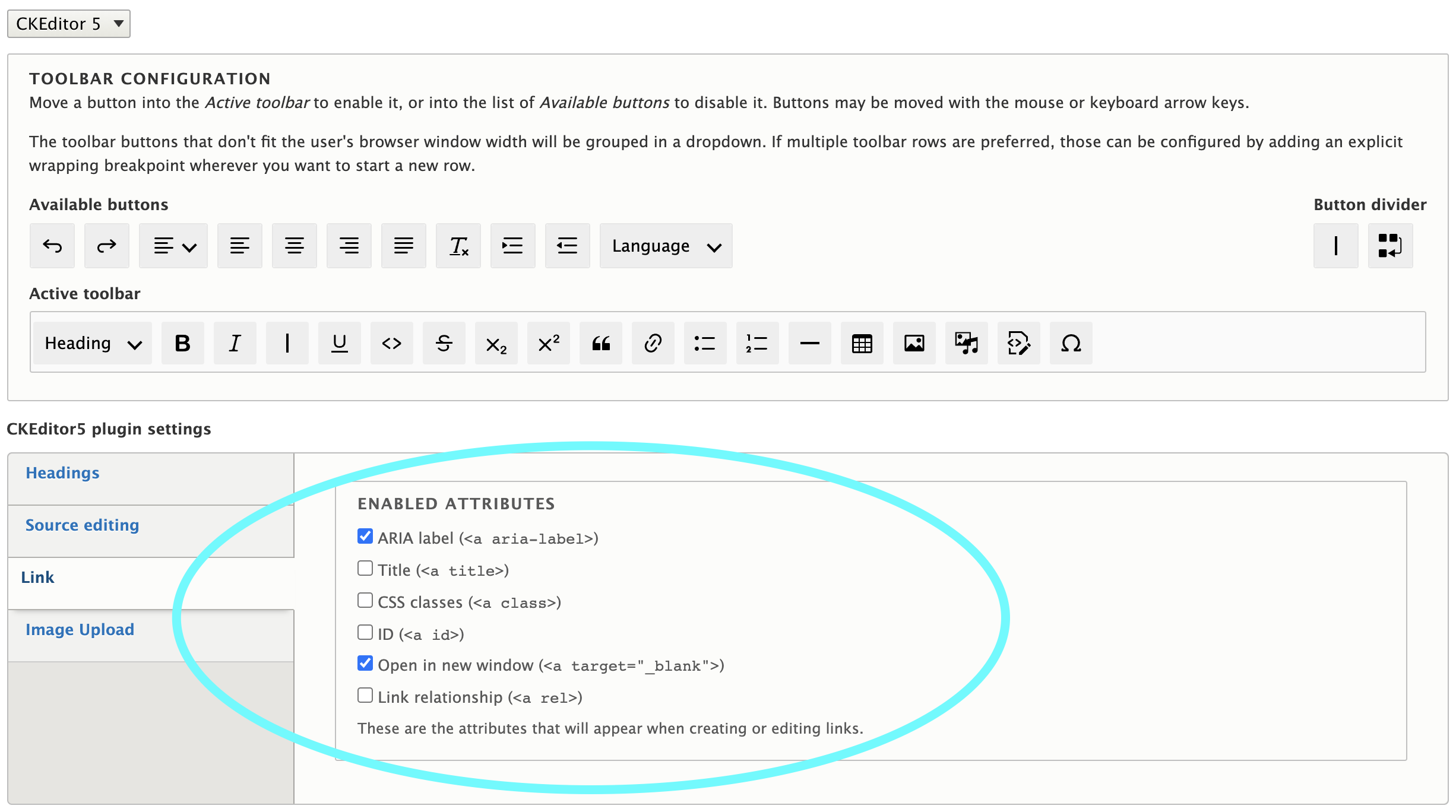This screenshot has height=812, width=1456.
Task: Click the Undo button in Available buttons
Action: pos(52,246)
